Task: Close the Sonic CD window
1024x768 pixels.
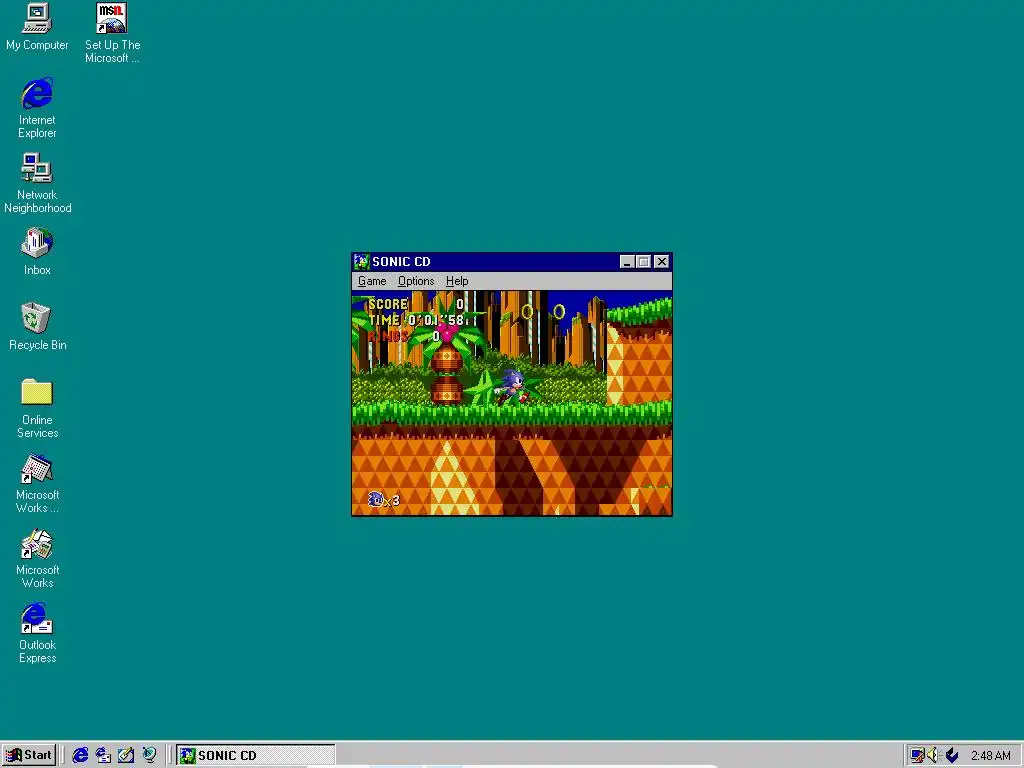Action: click(x=662, y=262)
